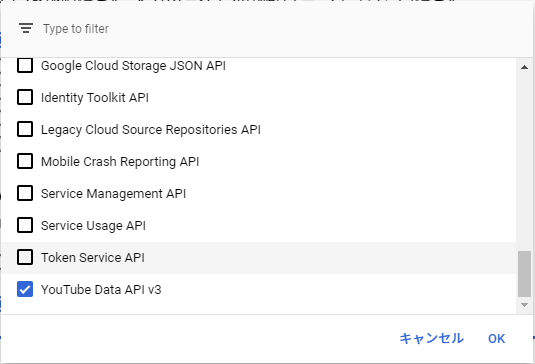This screenshot has width=535, height=364.
Task: Select the Mobile Crash Reporting API checkbox
Action: 25,161
